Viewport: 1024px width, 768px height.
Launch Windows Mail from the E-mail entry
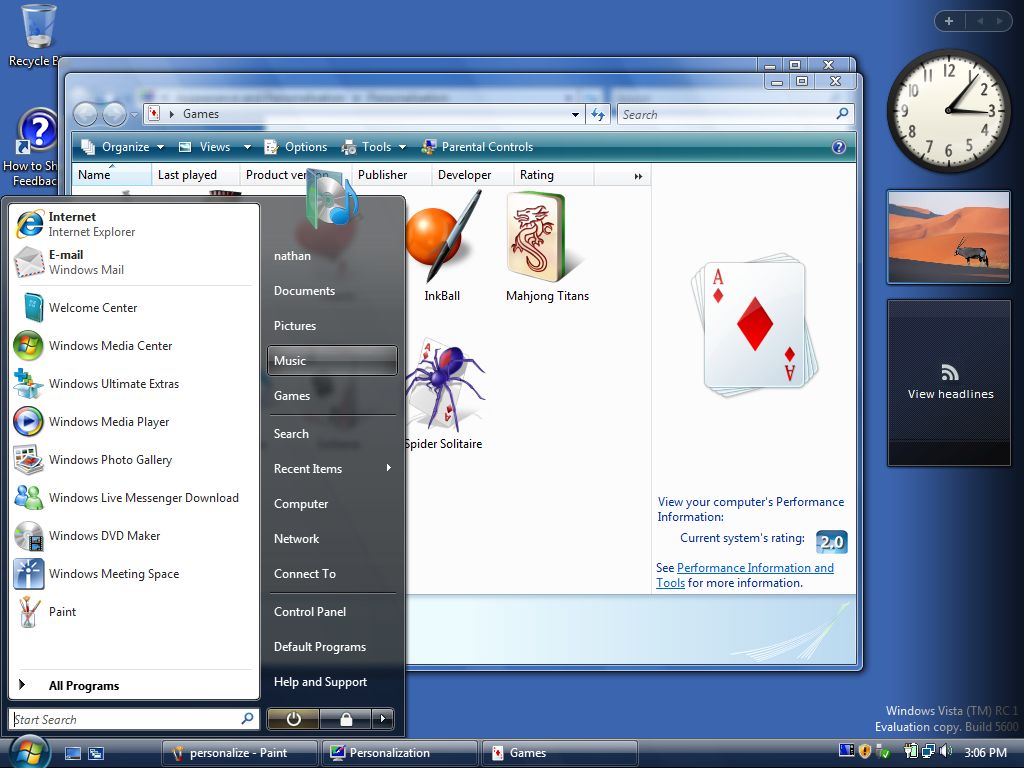click(x=134, y=262)
